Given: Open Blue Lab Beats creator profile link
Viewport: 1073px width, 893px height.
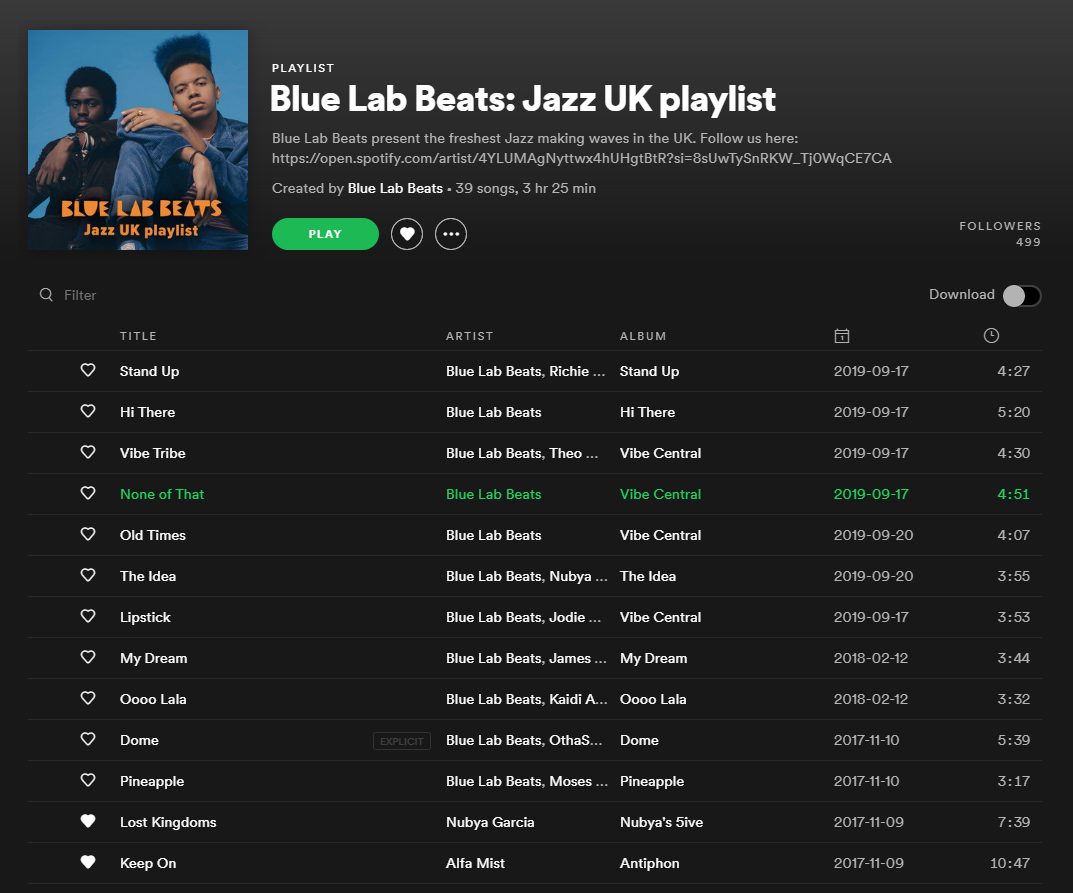Looking at the screenshot, I should click(x=395, y=188).
